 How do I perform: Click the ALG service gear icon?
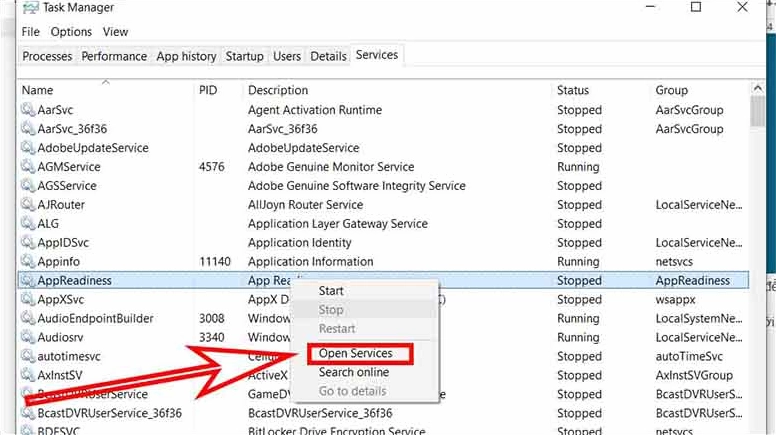coord(28,223)
